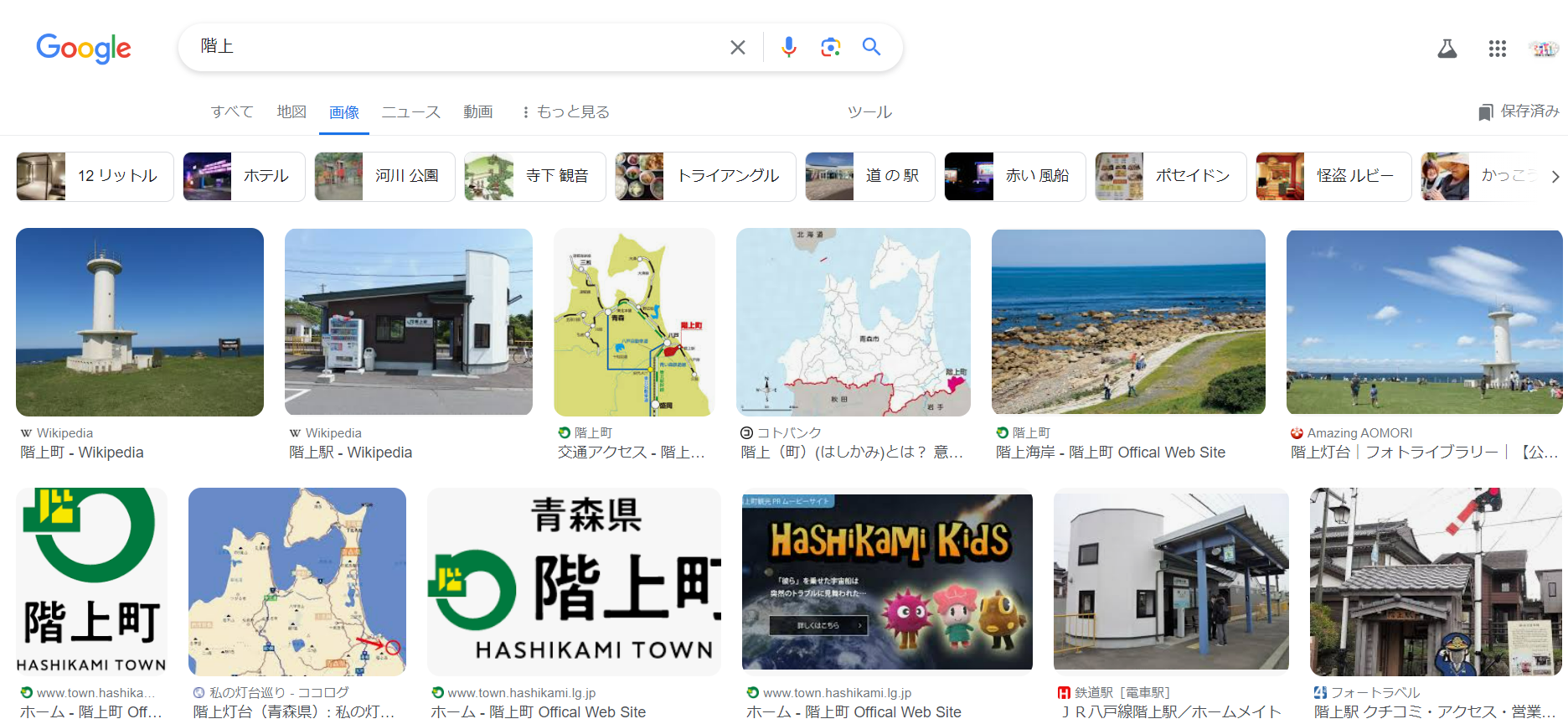Start voice search with the microphone icon
The height and width of the screenshot is (719, 1568).
[788, 47]
